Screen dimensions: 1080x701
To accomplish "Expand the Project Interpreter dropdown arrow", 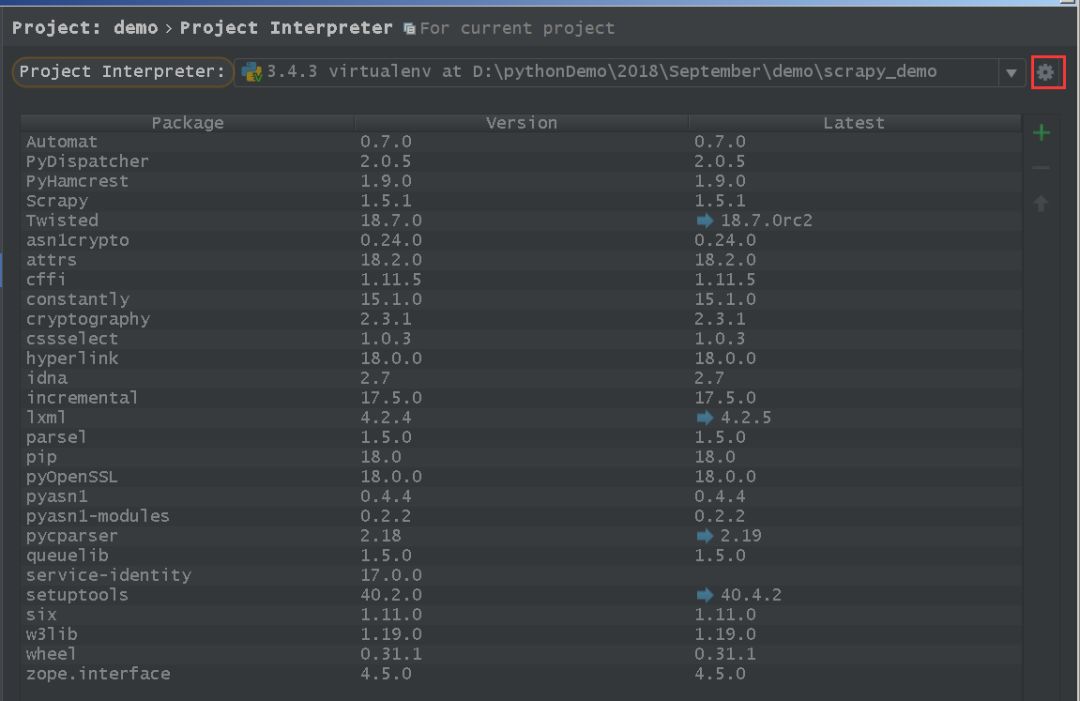I will click(1011, 72).
